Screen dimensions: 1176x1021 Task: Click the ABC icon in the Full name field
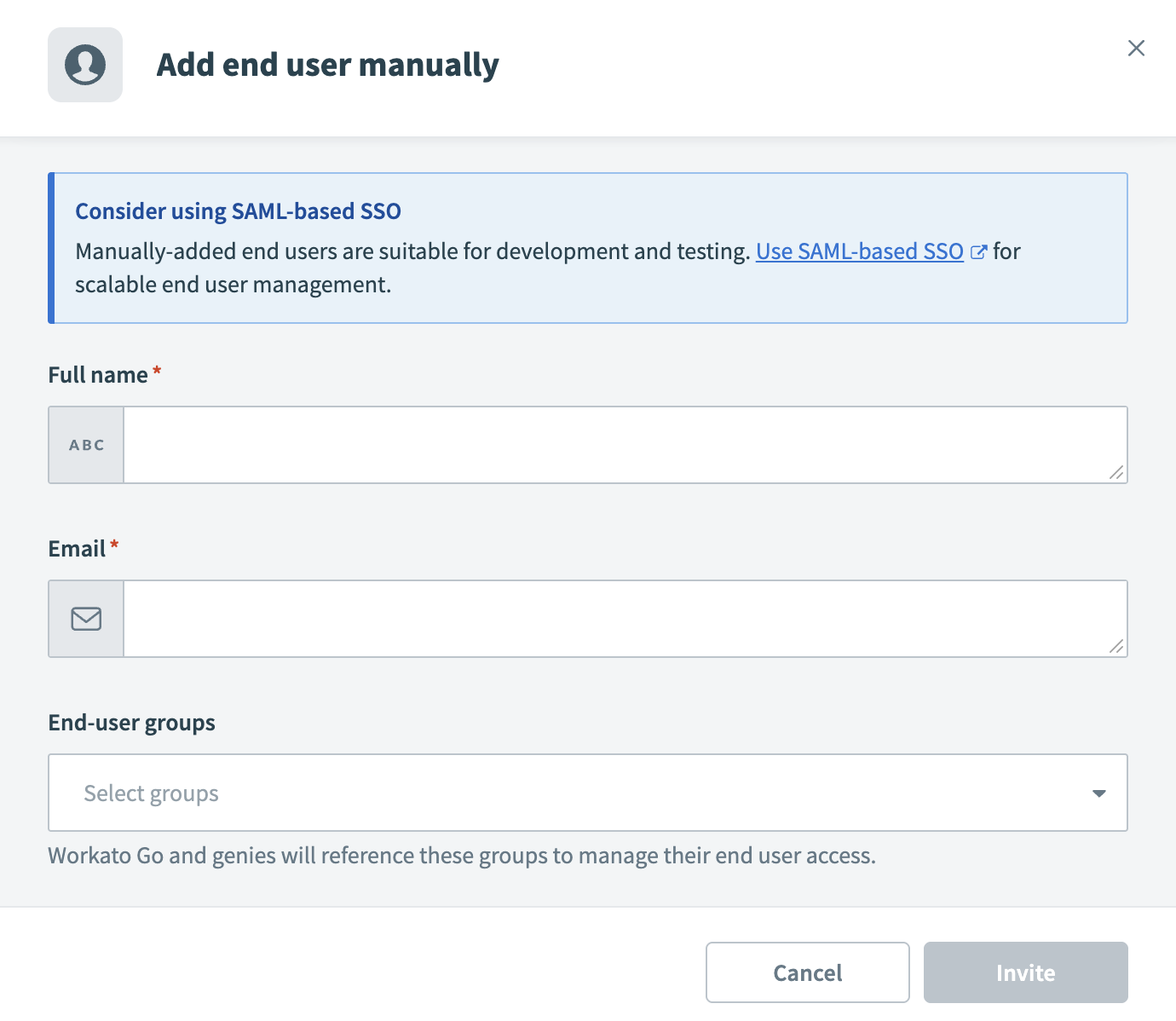point(85,444)
